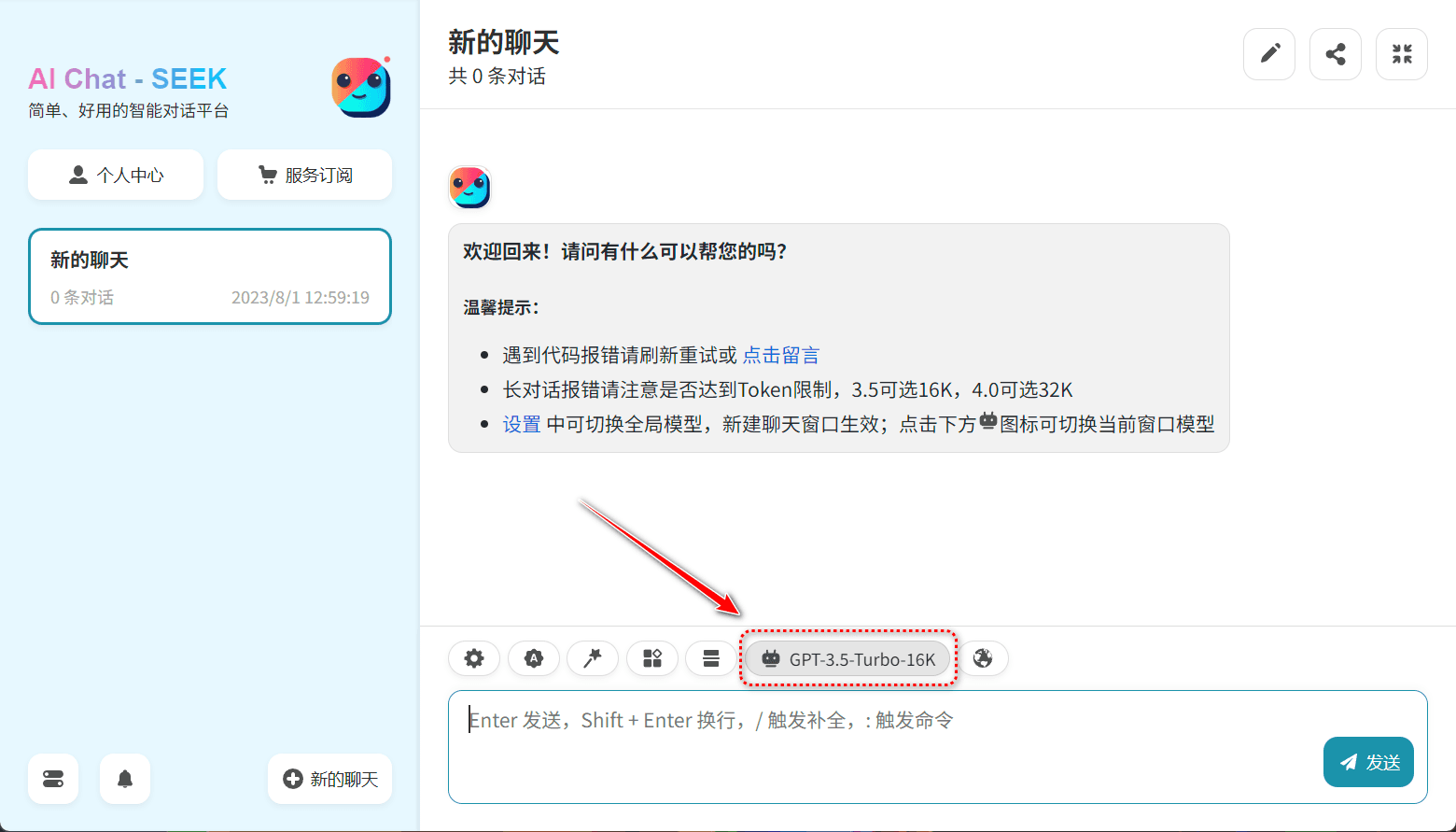
Task: Open sidebar settings toggle-switches icon
Action: (x=53, y=779)
